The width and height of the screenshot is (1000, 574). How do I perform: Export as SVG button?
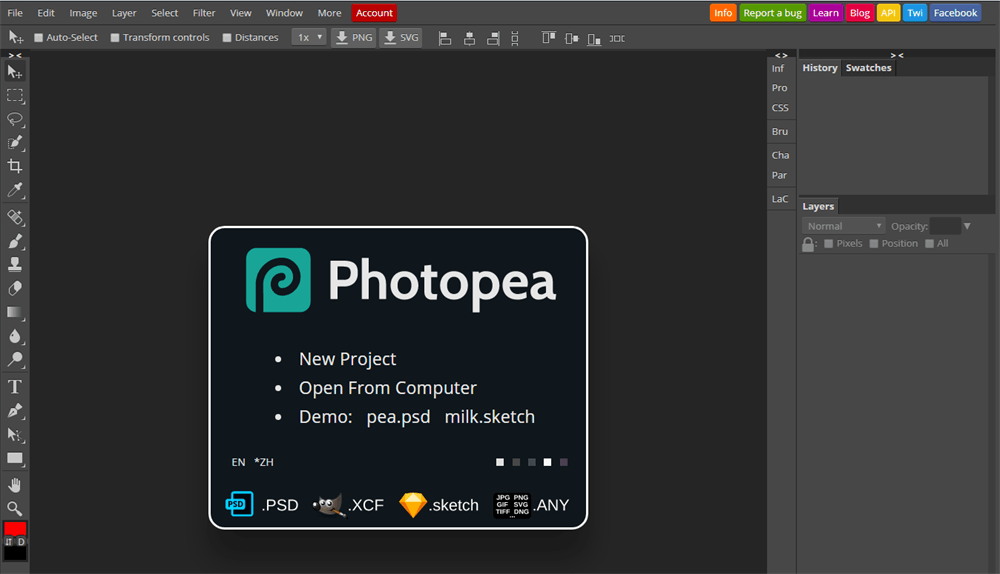click(x=401, y=38)
